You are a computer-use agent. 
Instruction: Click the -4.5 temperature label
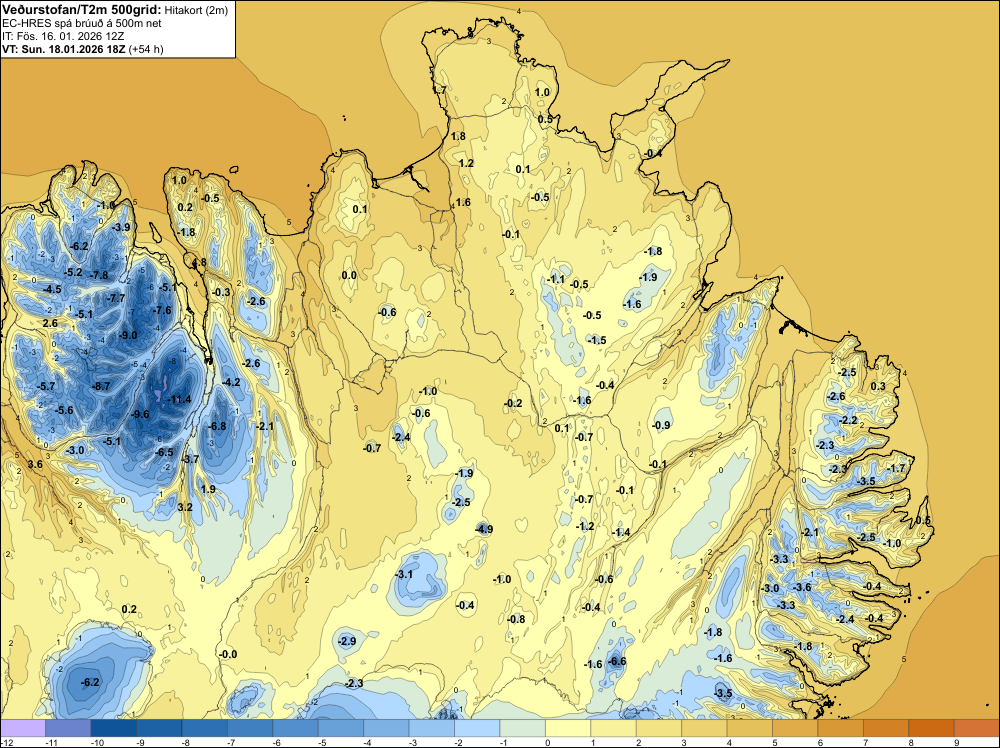point(52,289)
